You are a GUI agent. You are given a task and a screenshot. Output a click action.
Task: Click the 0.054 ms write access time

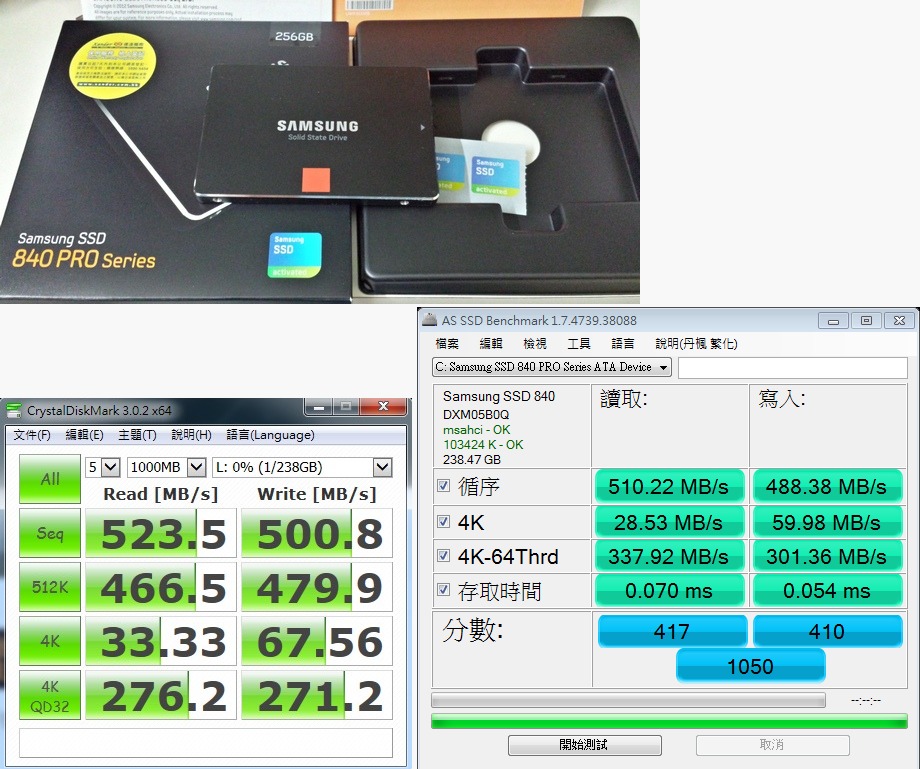coord(827,591)
